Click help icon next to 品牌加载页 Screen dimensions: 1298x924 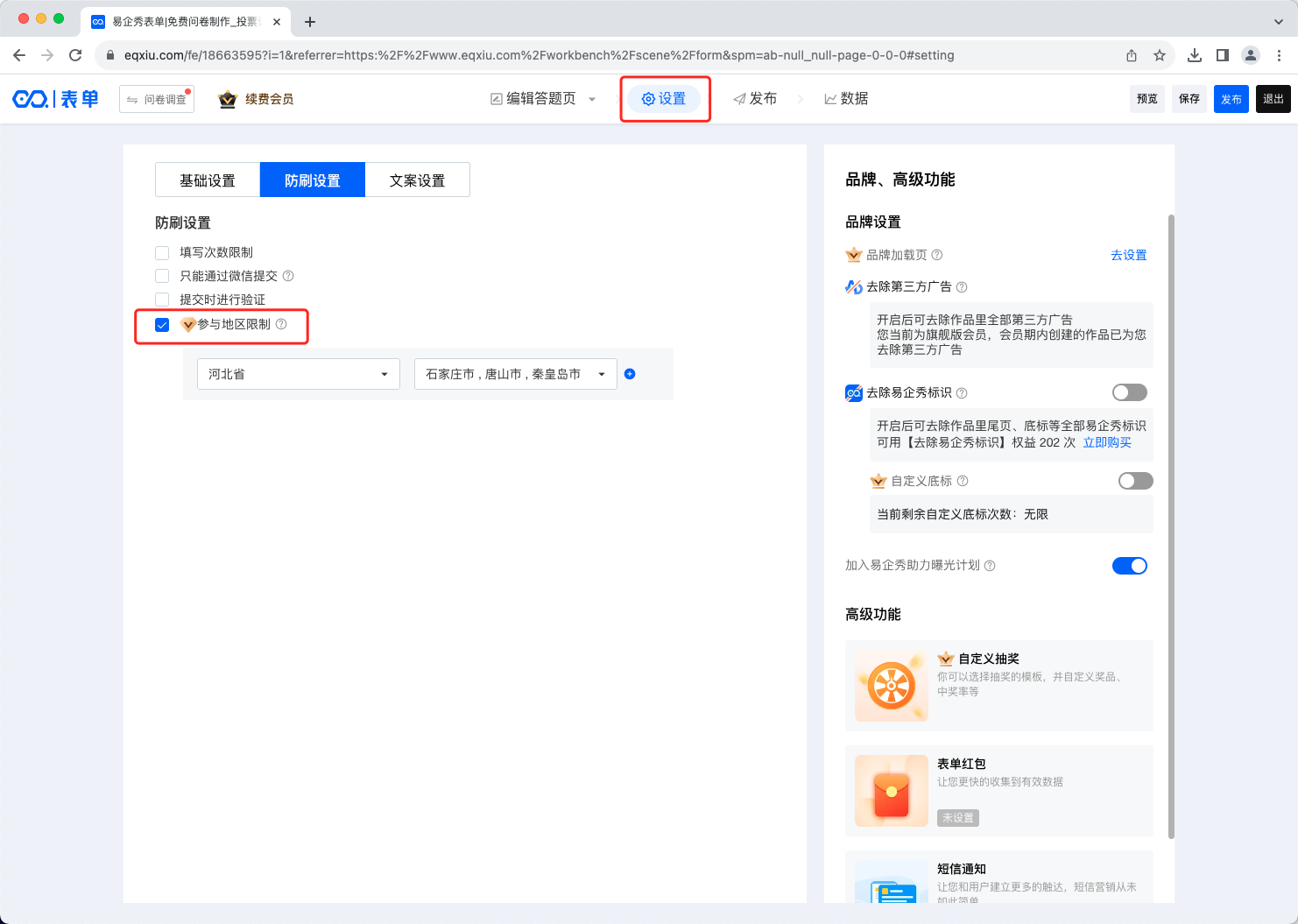937,255
